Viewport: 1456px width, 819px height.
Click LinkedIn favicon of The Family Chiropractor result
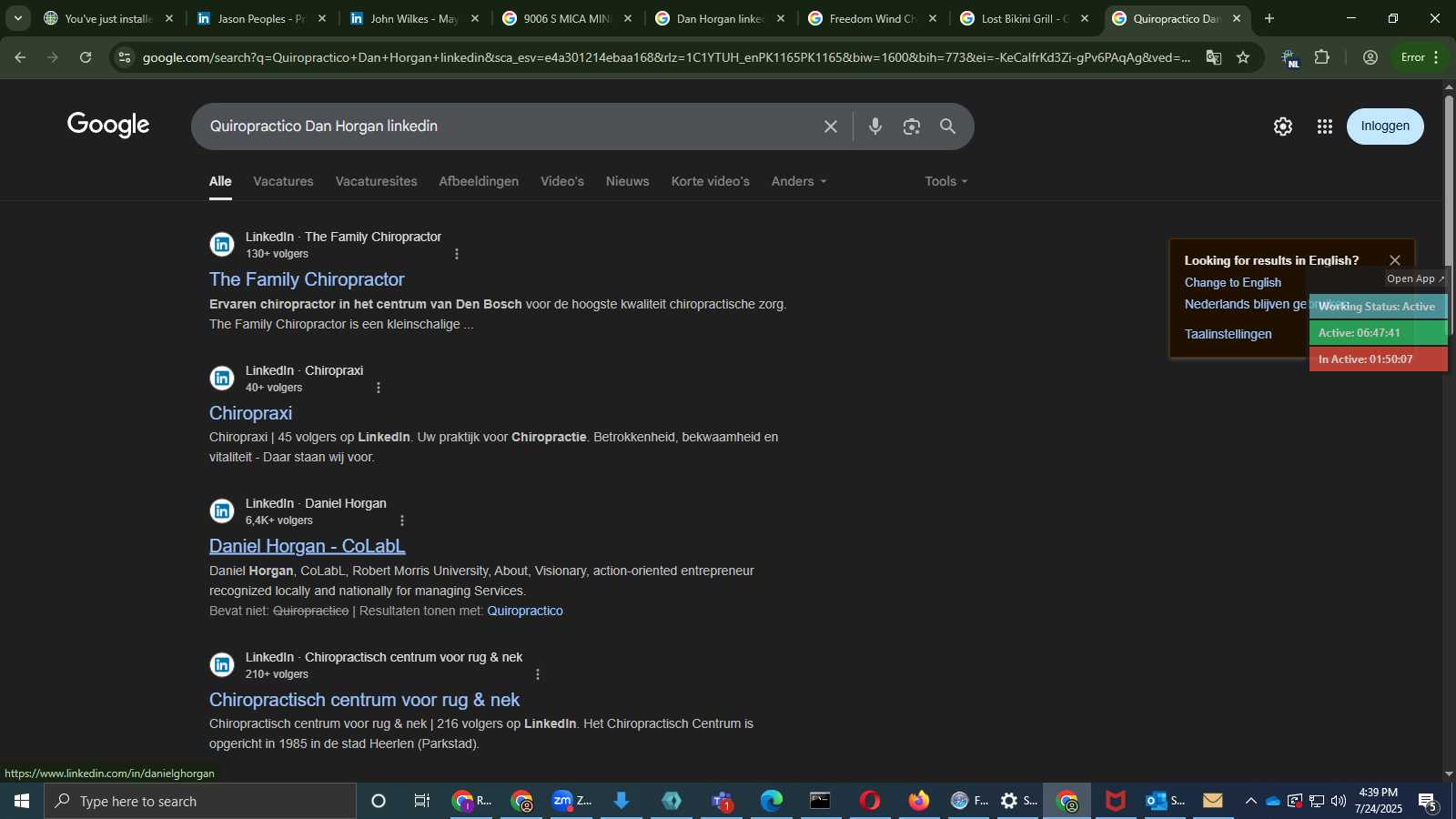click(x=222, y=245)
